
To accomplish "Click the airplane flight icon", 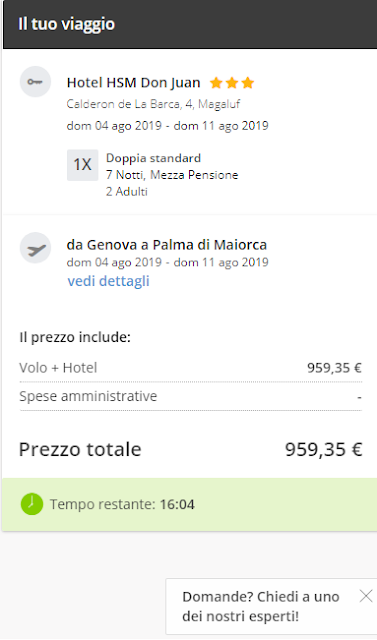I will 35,248.
